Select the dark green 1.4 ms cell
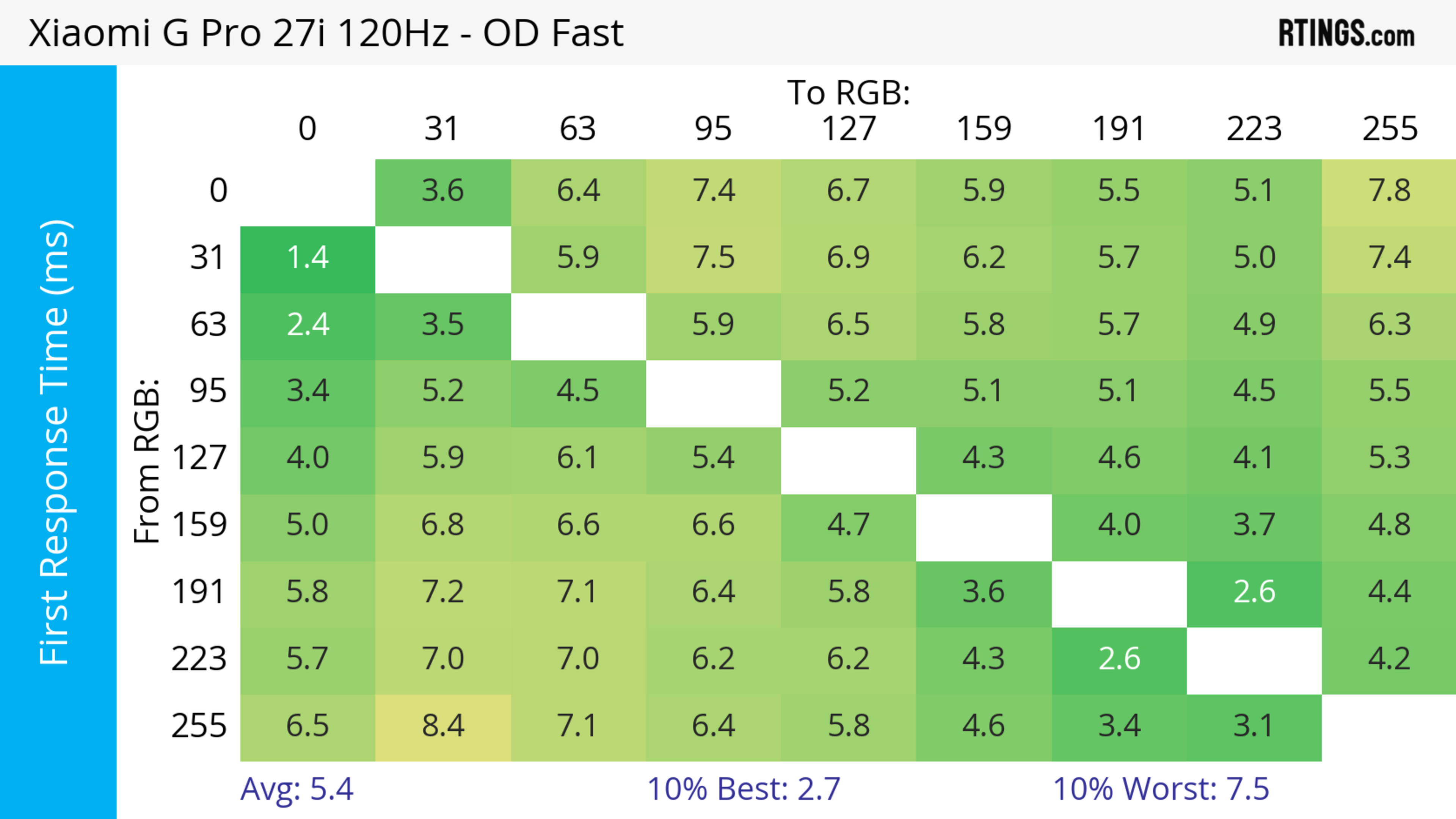The image size is (1456, 819). [308, 258]
